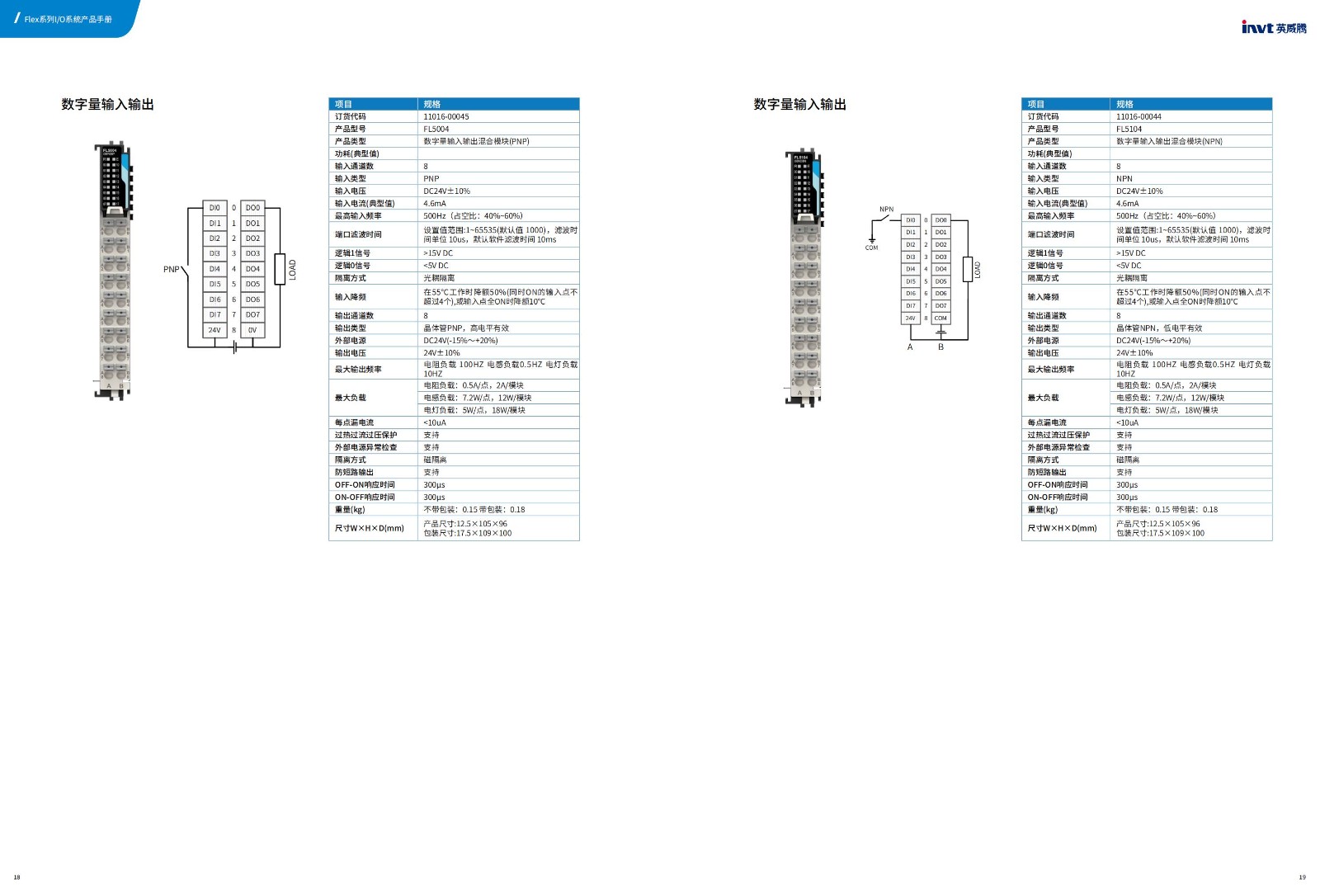The image size is (1320, 896).
Task: Click the 0V terminal in the PNP wiring diagram
Action: pos(252,330)
